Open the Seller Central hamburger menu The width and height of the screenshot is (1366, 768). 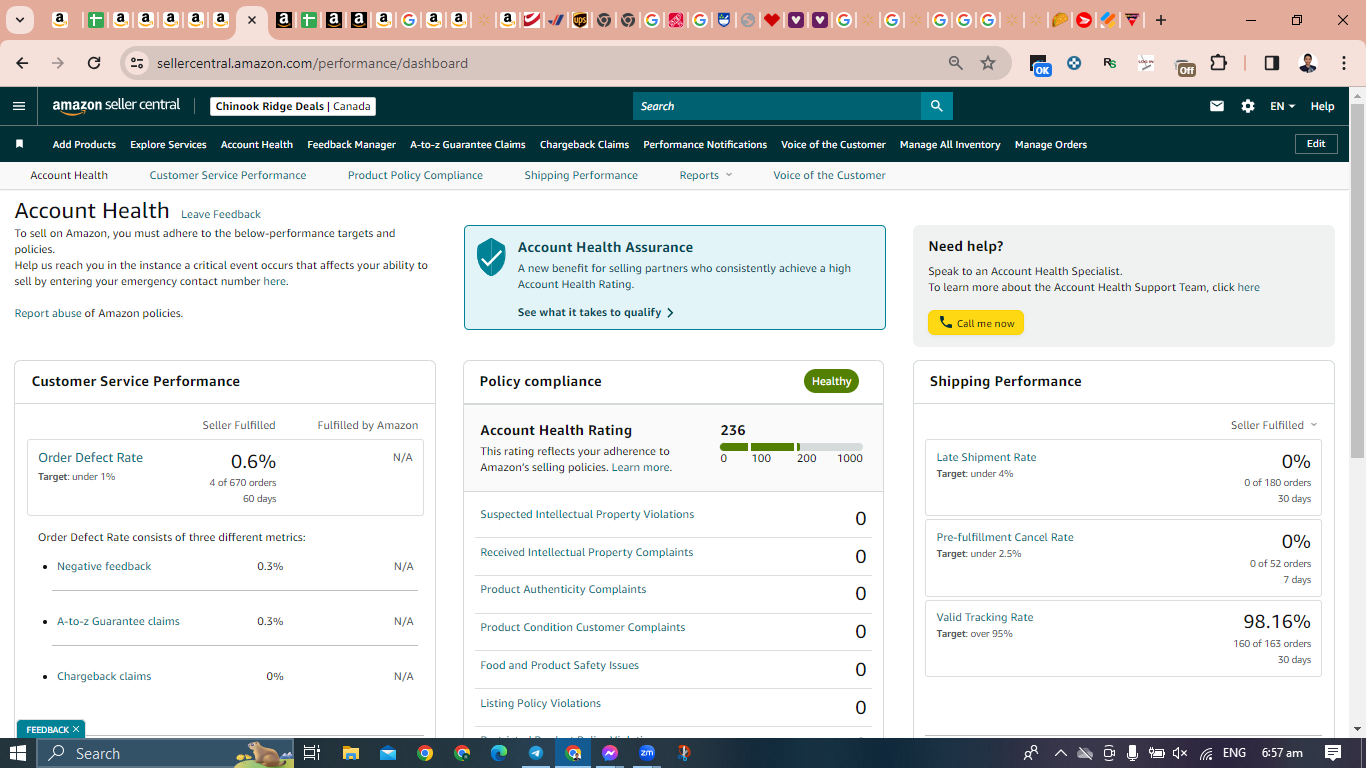pyautogui.click(x=19, y=106)
